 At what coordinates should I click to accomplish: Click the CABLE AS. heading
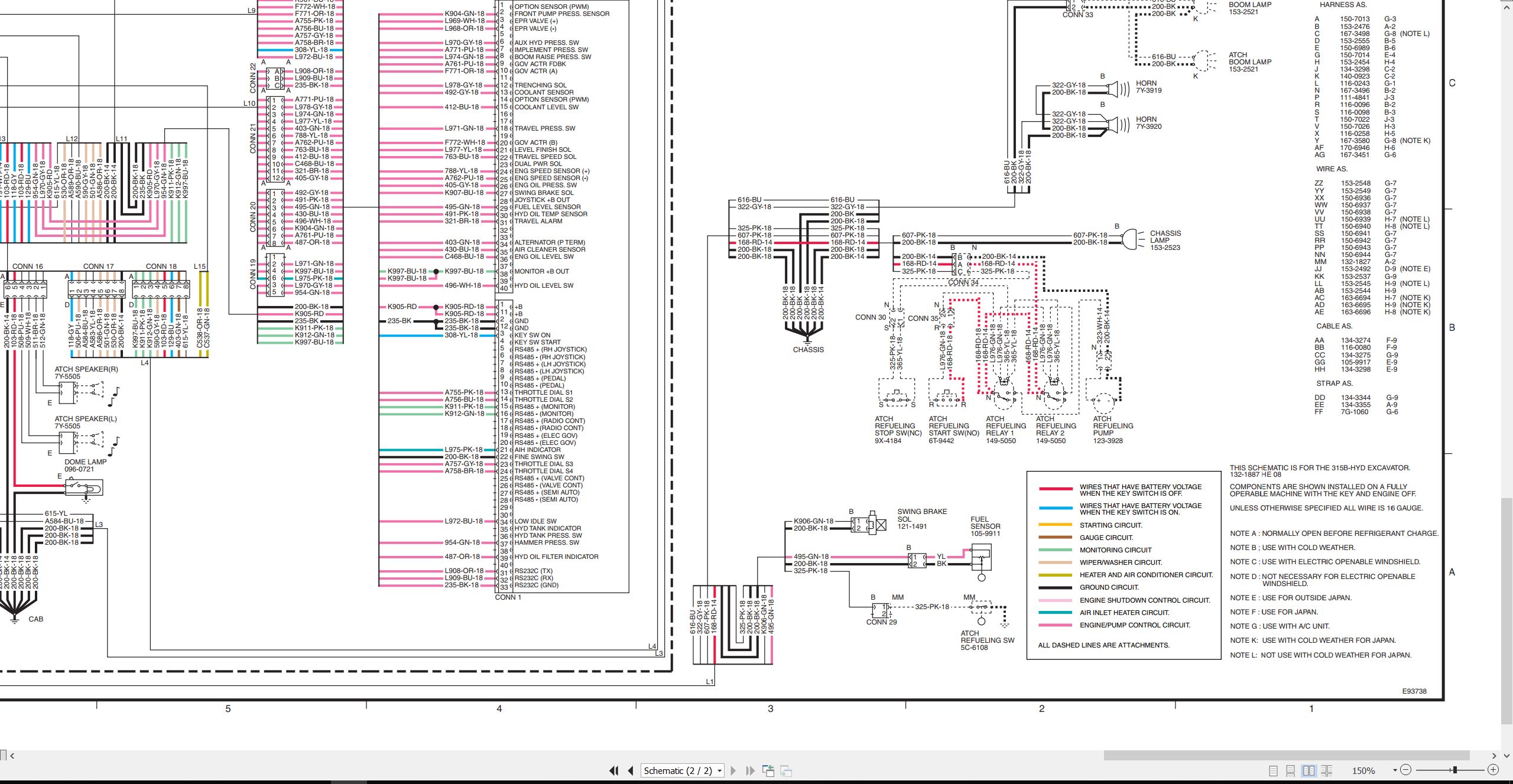pyautogui.click(x=1334, y=326)
